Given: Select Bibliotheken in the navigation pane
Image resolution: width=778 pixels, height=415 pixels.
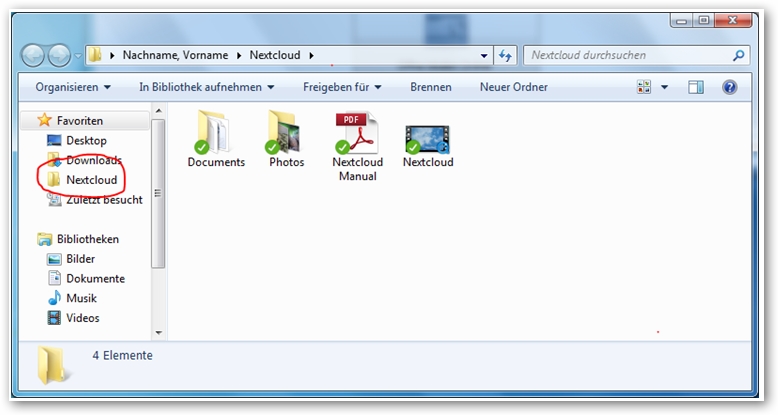Looking at the screenshot, I should (x=88, y=239).
